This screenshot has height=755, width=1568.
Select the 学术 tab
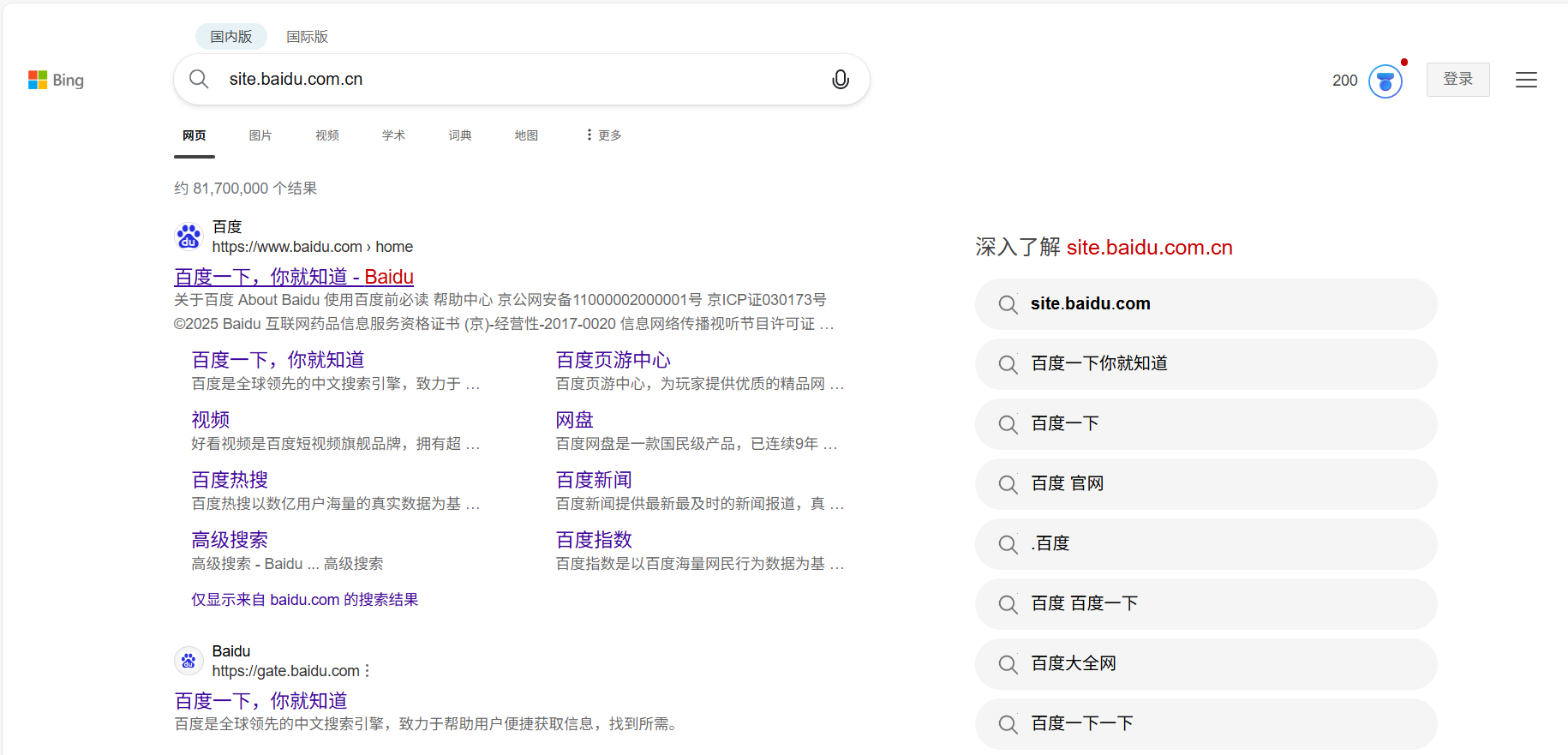pyautogui.click(x=393, y=135)
